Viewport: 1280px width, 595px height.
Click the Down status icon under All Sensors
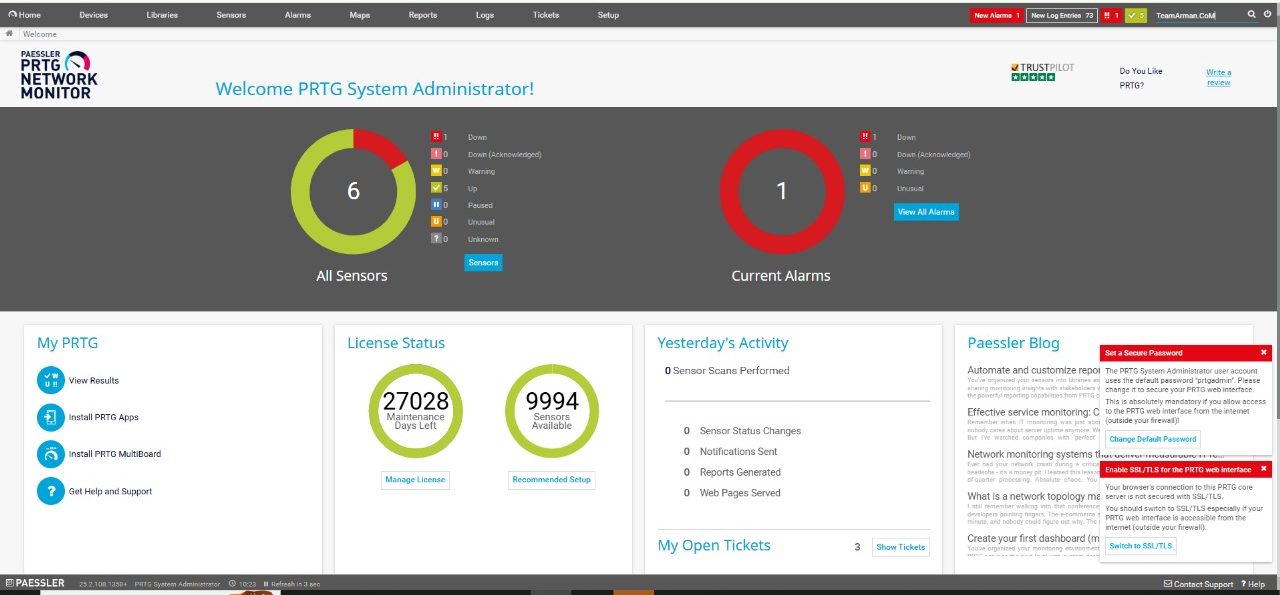pyautogui.click(x=436, y=137)
